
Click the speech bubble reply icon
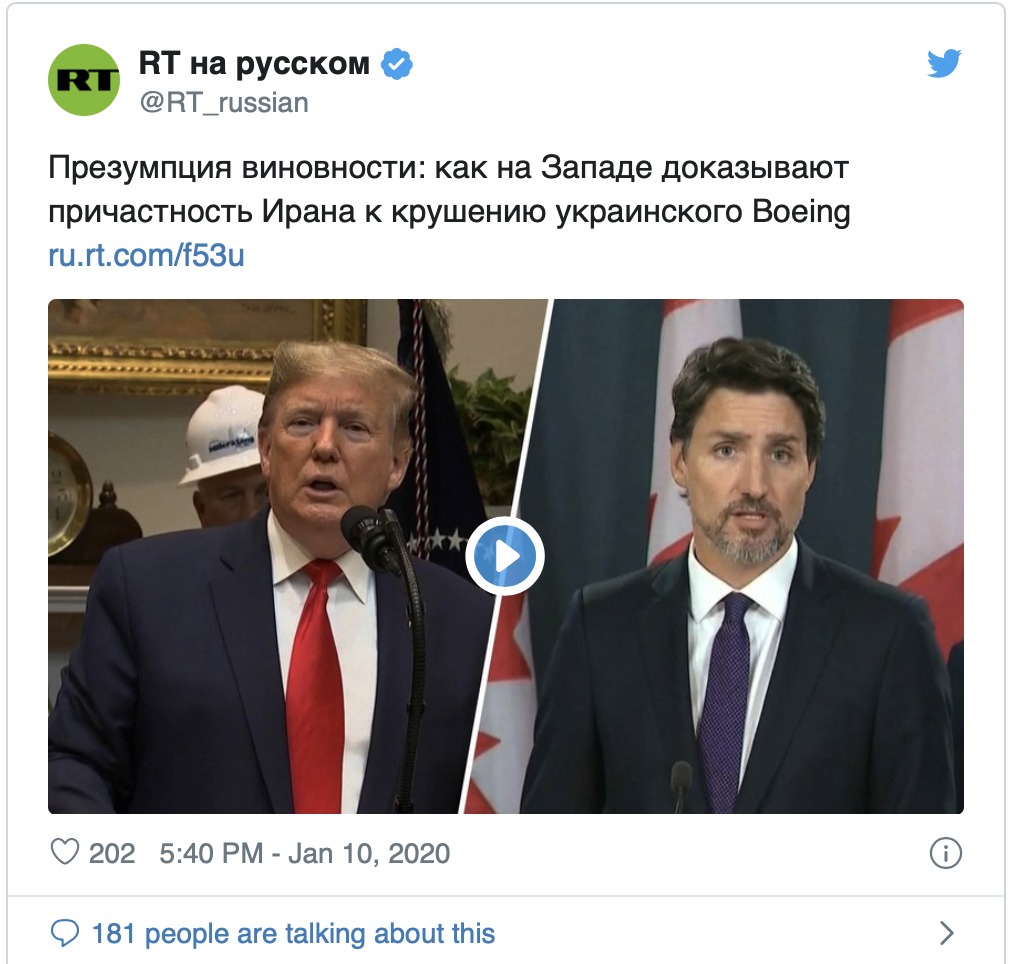pos(64,933)
